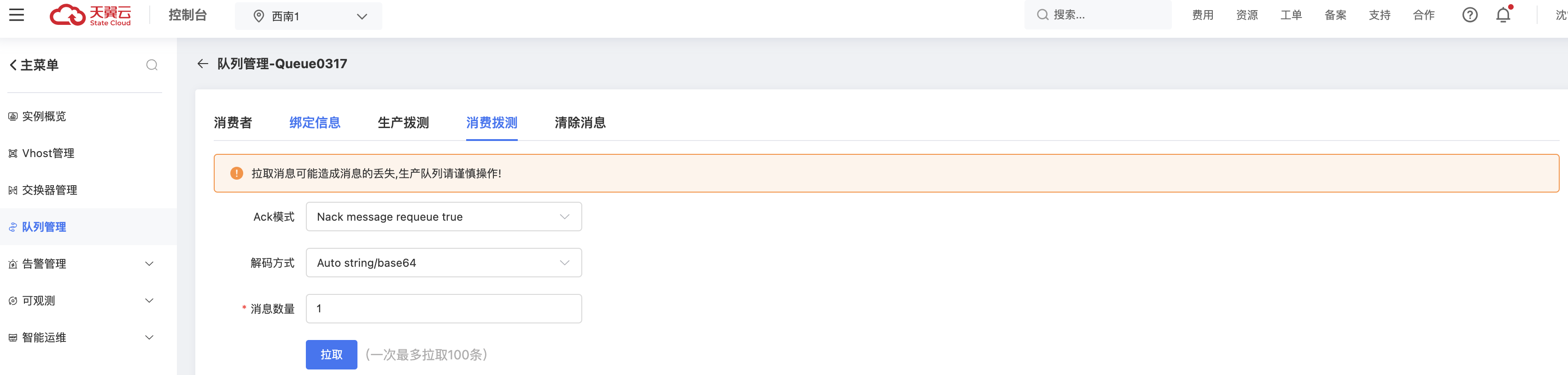The height and width of the screenshot is (375, 1568).
Task: Click the notification bell icon
Action: [x=1502, y=15]
